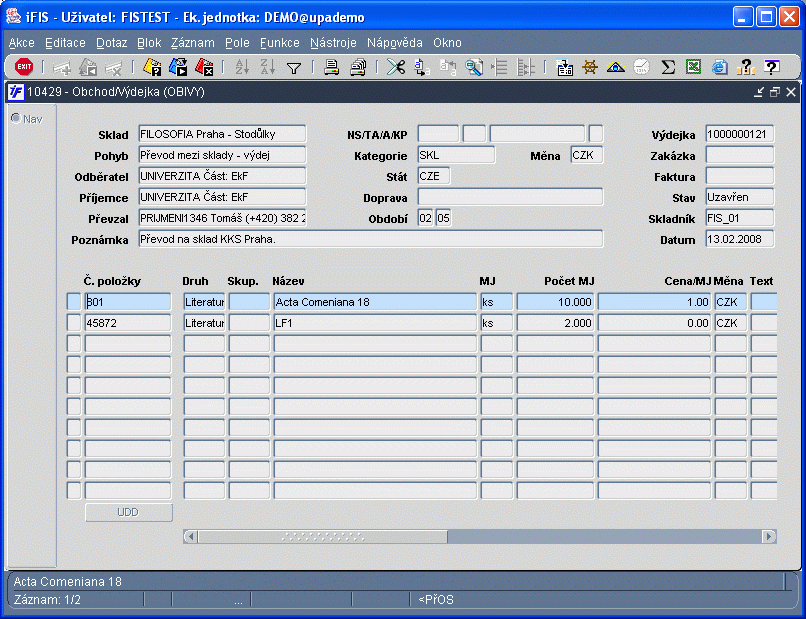Click the grayed tree list icon
806x619 pixels.
[x=526, y=67]
